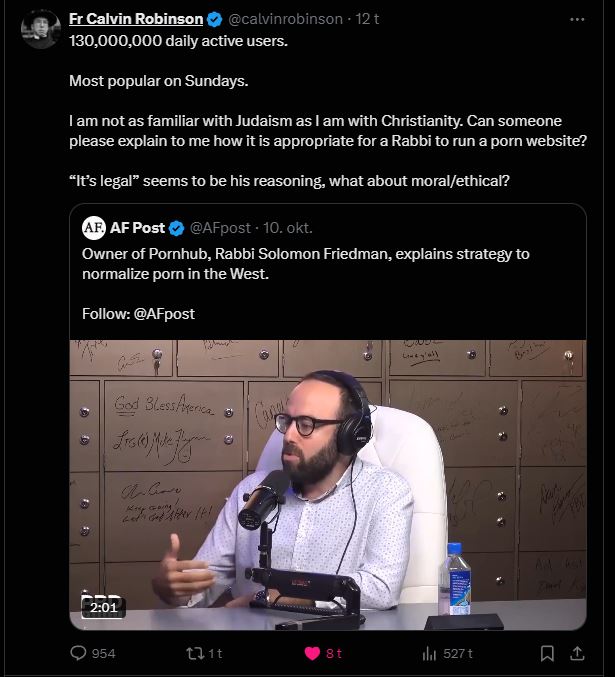Unlike the post via pink heart
Screen dimensions: 615x677
312,653
